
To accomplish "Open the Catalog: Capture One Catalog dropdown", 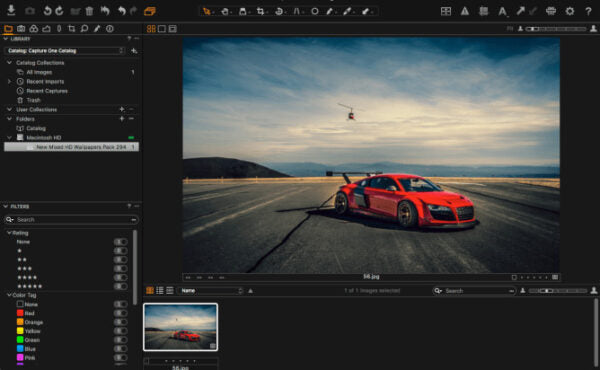I will pos(65,51).
